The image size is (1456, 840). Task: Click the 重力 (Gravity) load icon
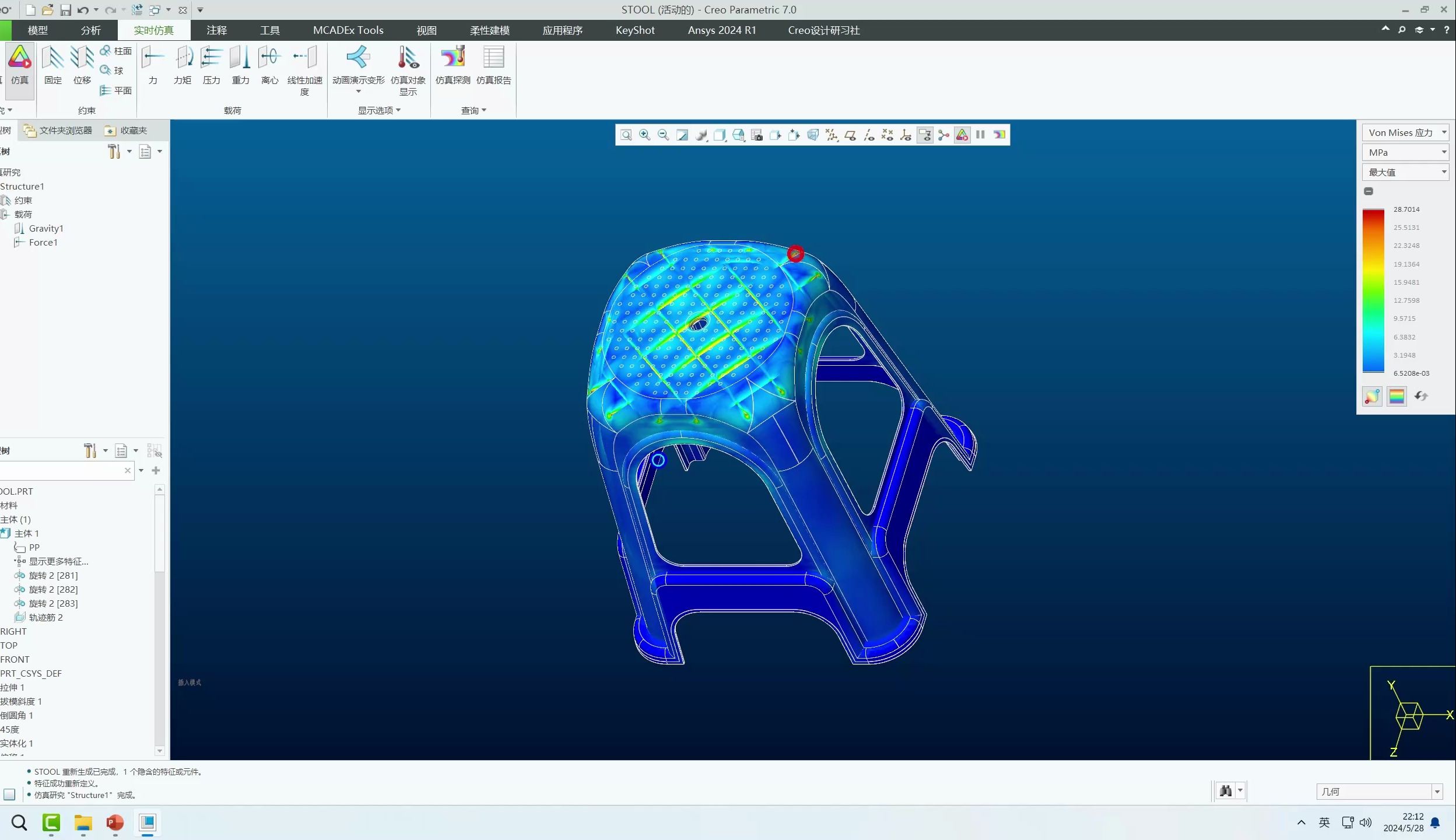click(x=240, y=64)
